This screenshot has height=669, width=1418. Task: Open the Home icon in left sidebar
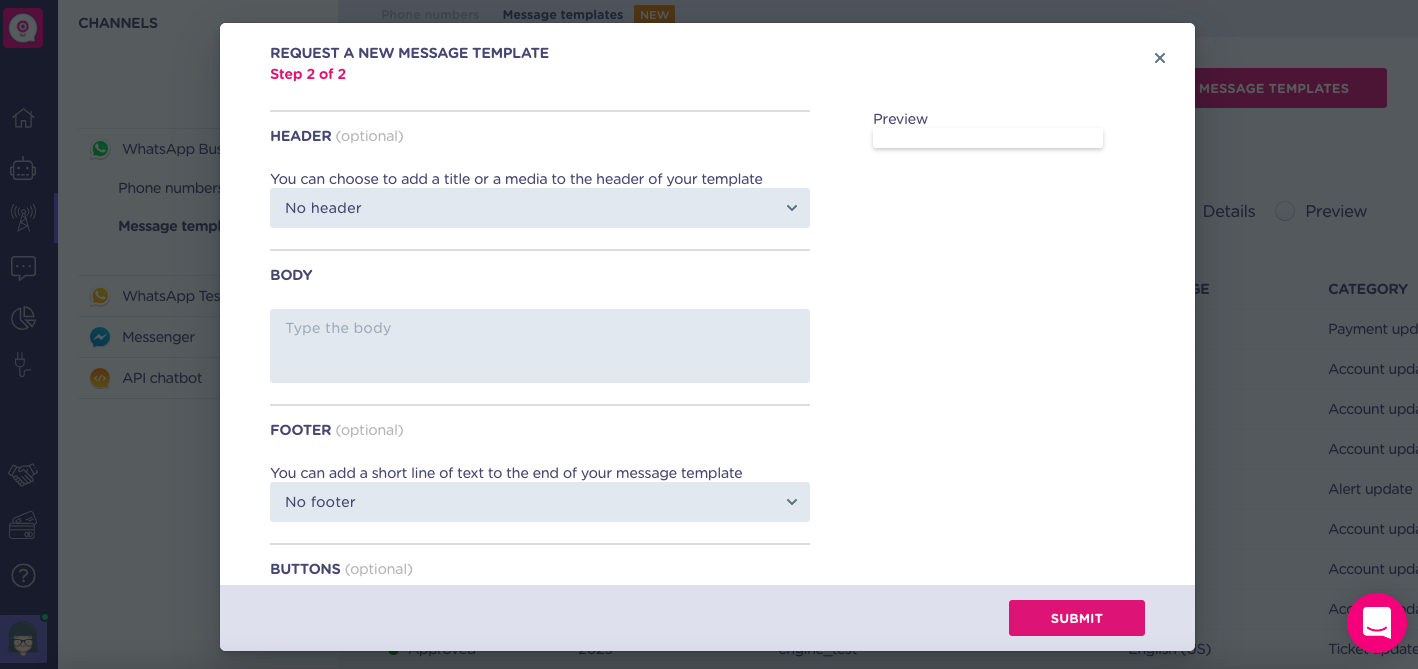tap(23, 118)
